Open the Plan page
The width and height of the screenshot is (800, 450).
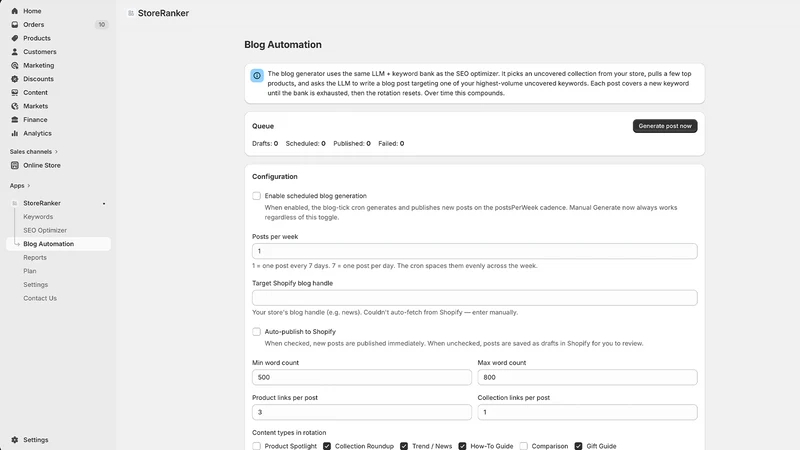pos(30,271)
